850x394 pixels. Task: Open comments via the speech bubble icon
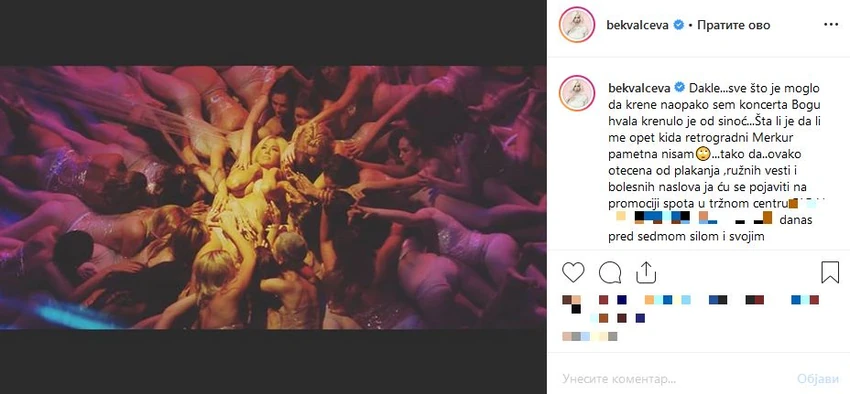point(610,273)
